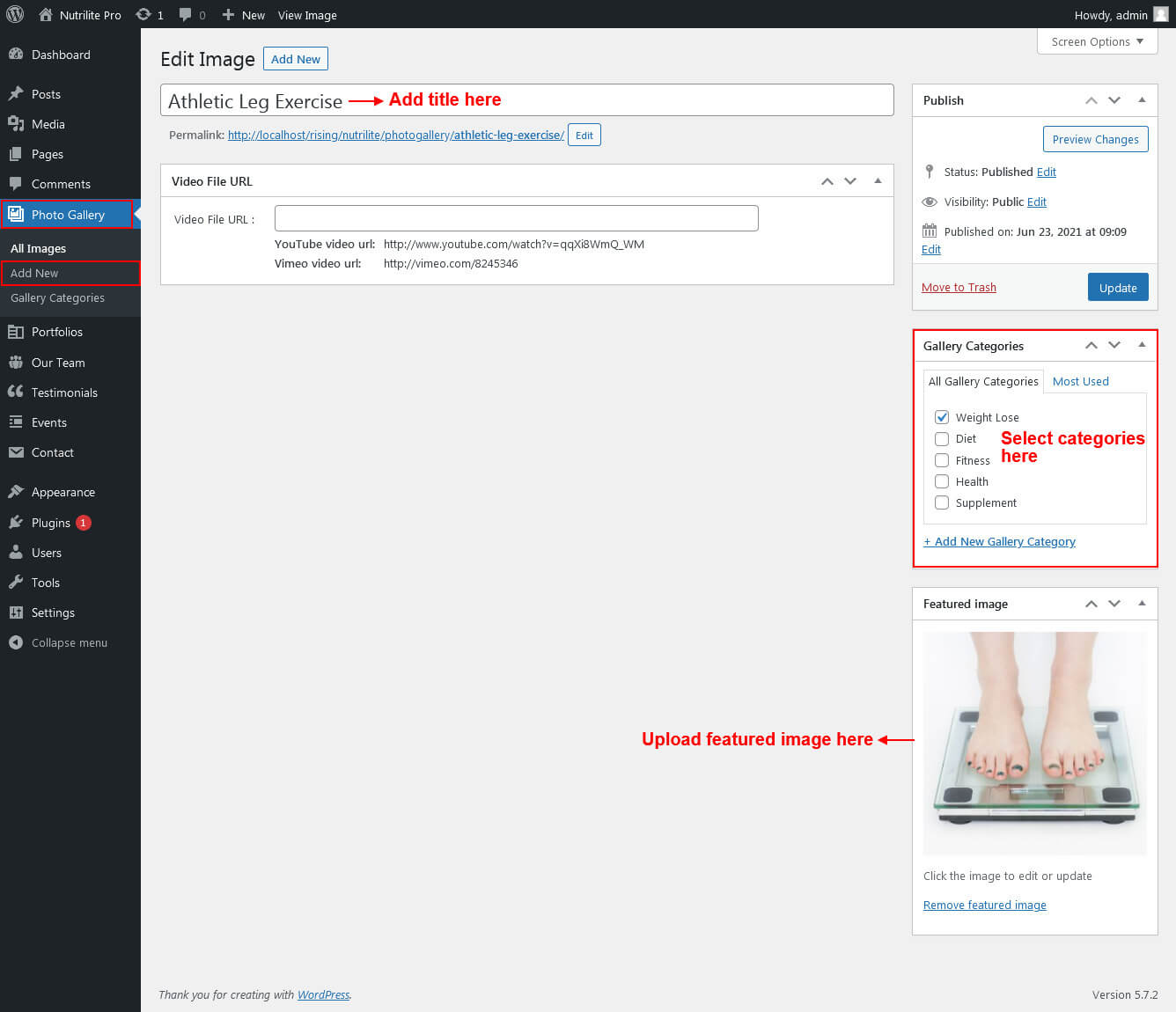Go to Testimonials in sidebar
Viewport: 1176px width, 1012px height.
(64, 392)
